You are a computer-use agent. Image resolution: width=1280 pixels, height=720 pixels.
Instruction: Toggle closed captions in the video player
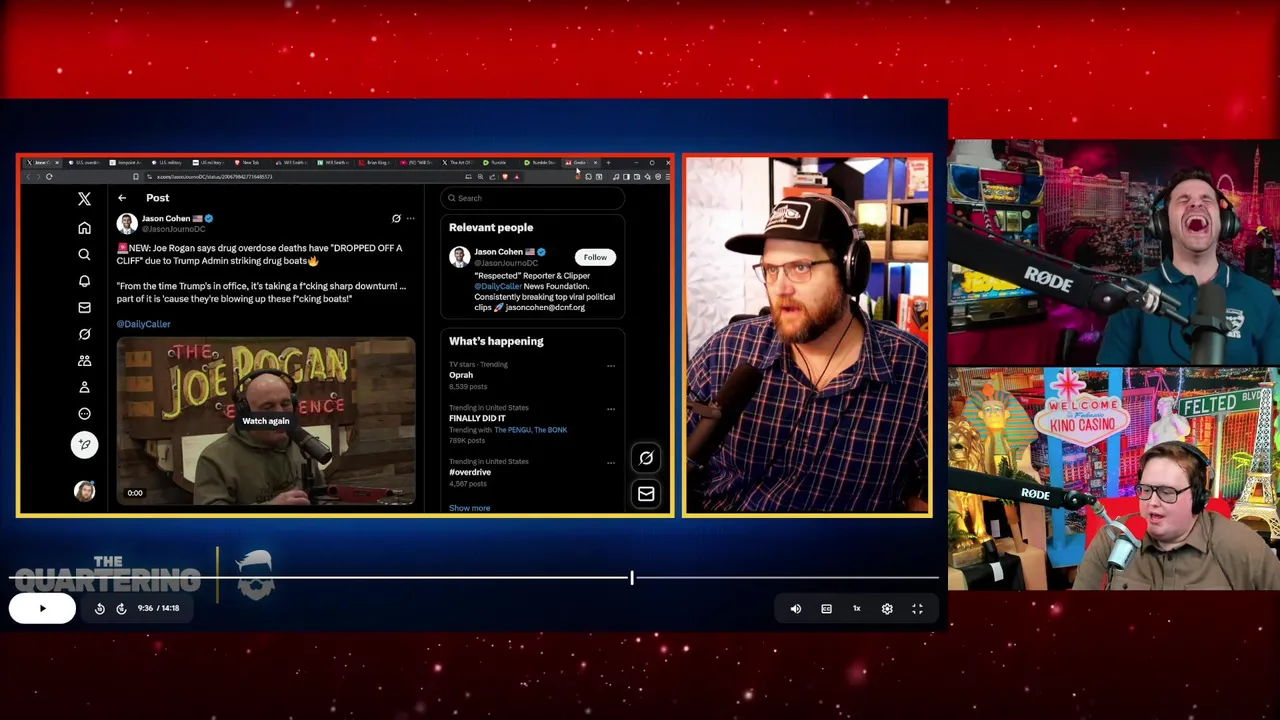tap(826, 608)
